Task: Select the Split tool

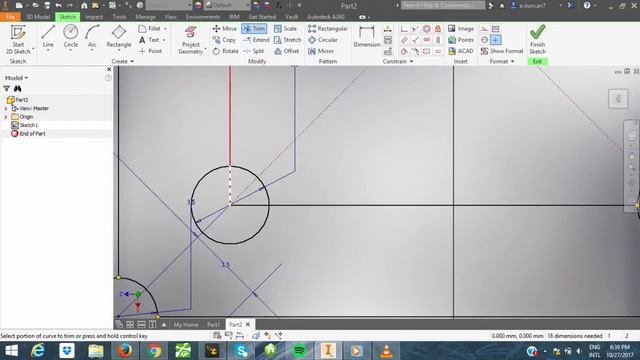Action: [x=253, y=51]
